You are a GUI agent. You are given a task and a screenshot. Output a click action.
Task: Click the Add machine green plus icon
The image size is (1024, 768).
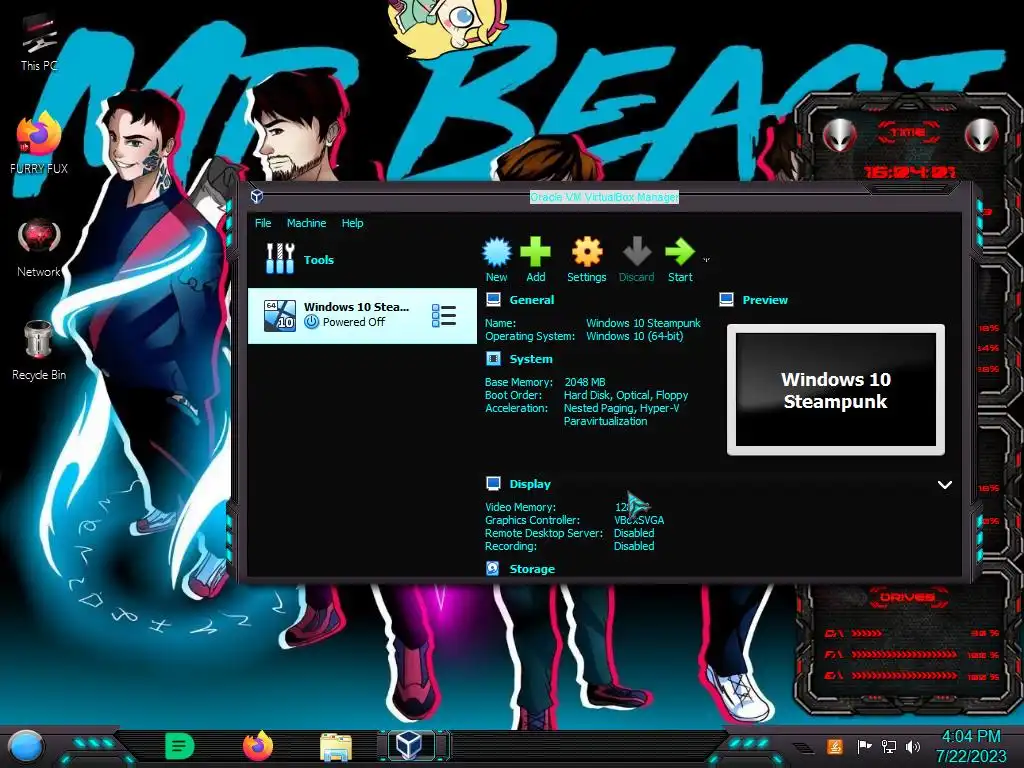point(536,252)
